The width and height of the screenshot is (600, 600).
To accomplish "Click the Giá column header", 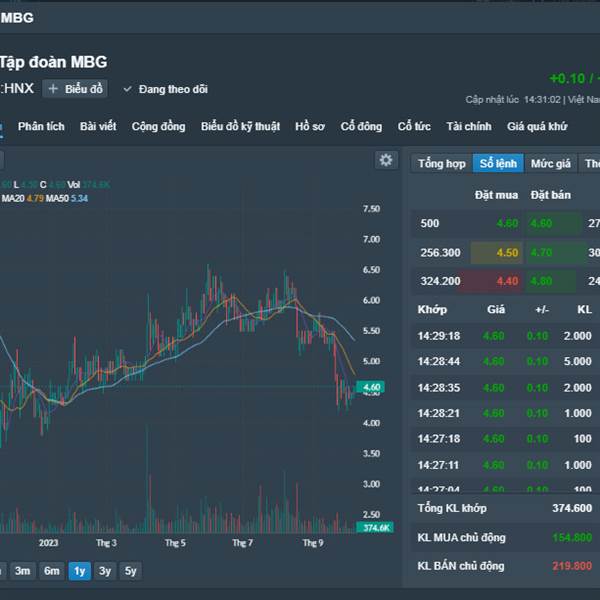I will pos(496,309).
